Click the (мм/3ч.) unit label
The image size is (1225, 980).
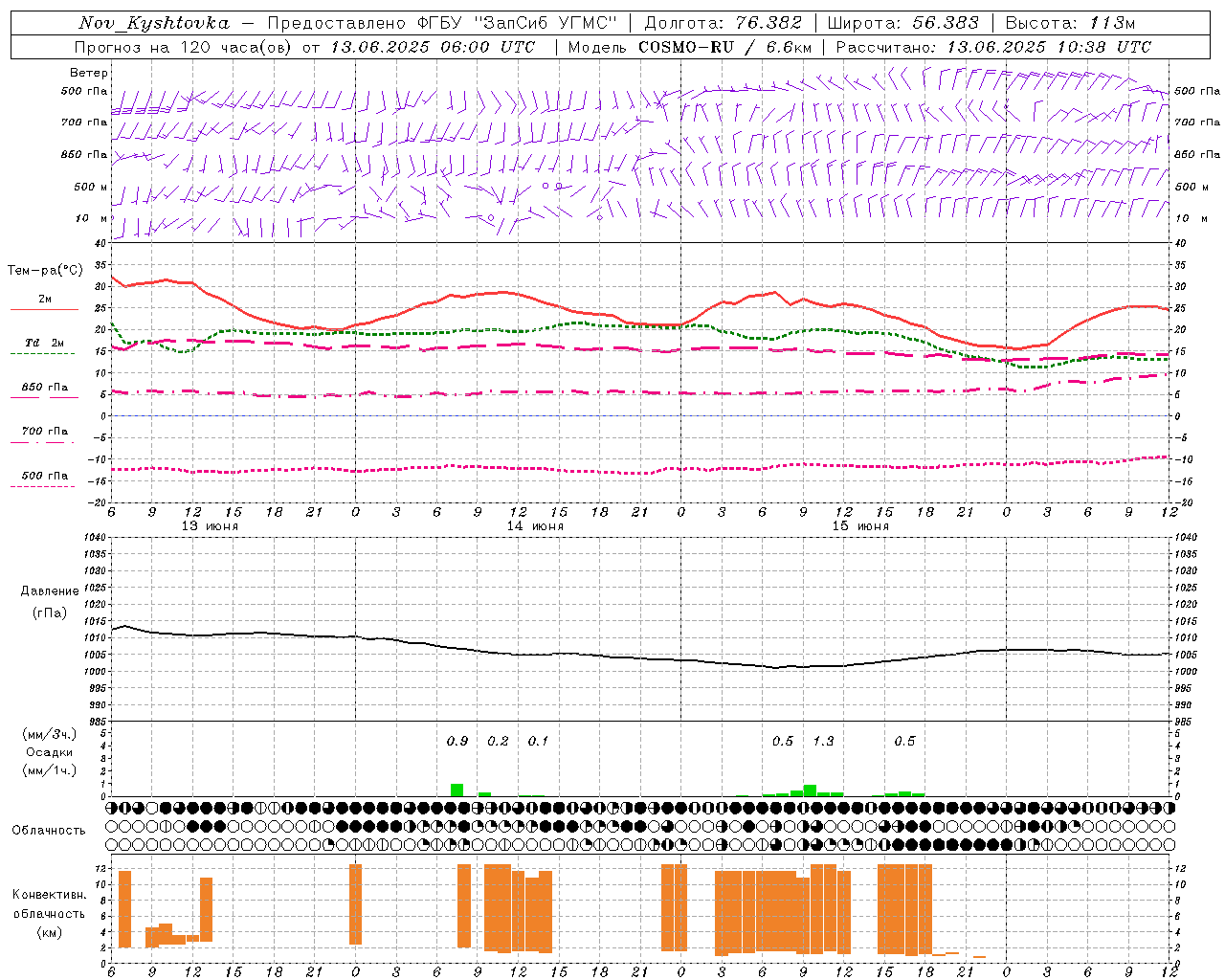point(50,735)
